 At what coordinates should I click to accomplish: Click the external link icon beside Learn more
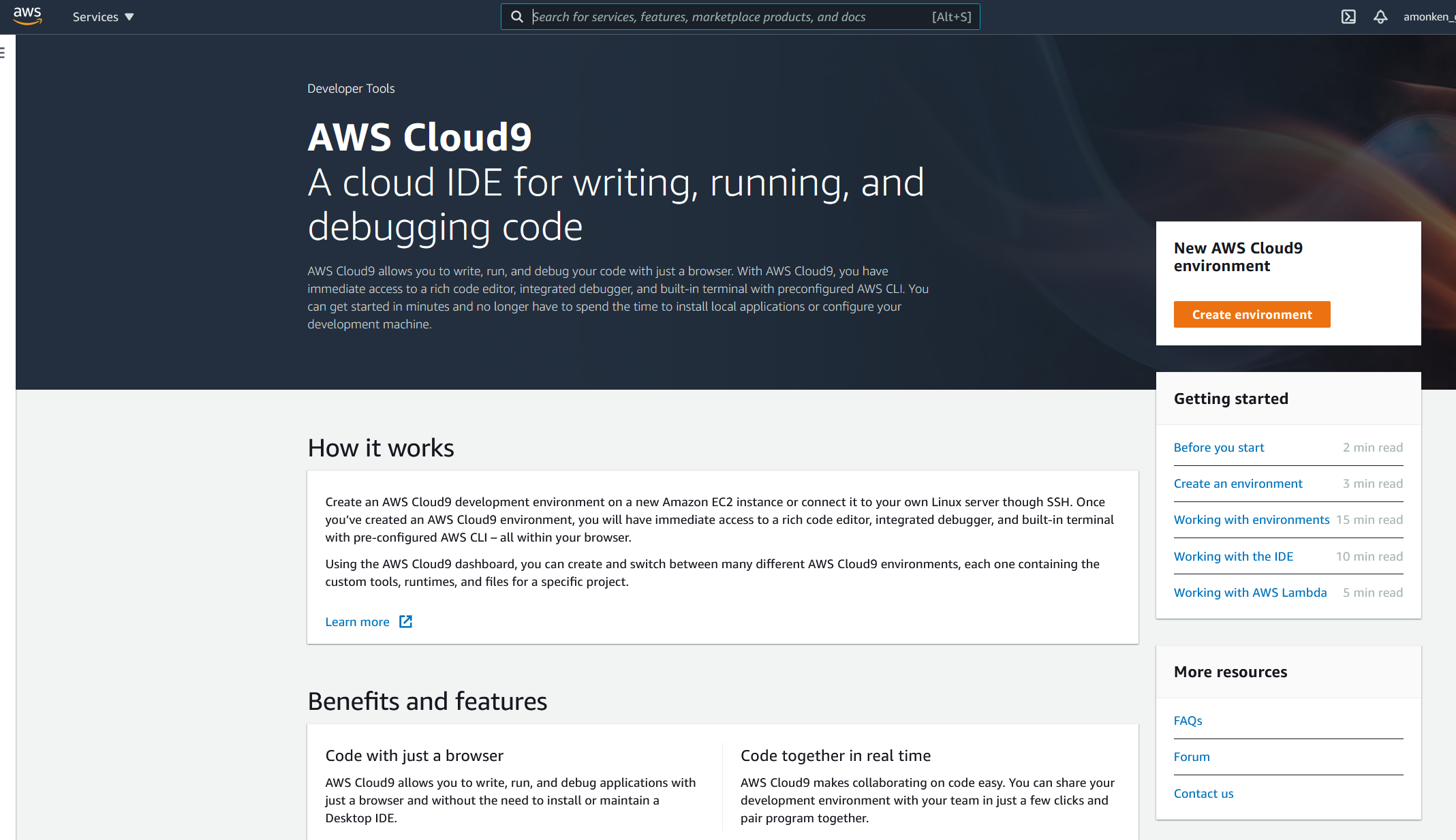click(x=405, y=621)
